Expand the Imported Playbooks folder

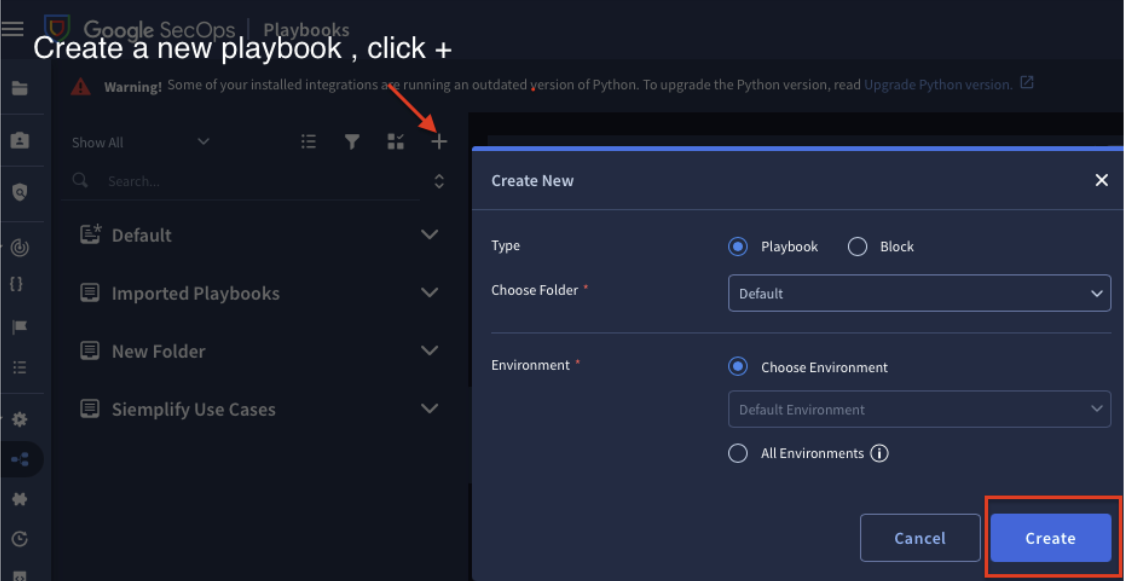coord(429,292)
